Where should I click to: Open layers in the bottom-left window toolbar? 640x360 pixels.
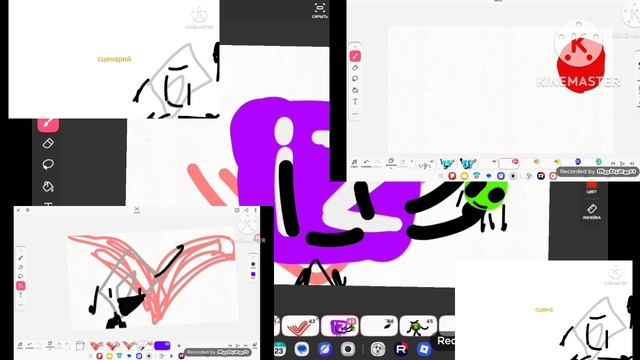point(50,345)
